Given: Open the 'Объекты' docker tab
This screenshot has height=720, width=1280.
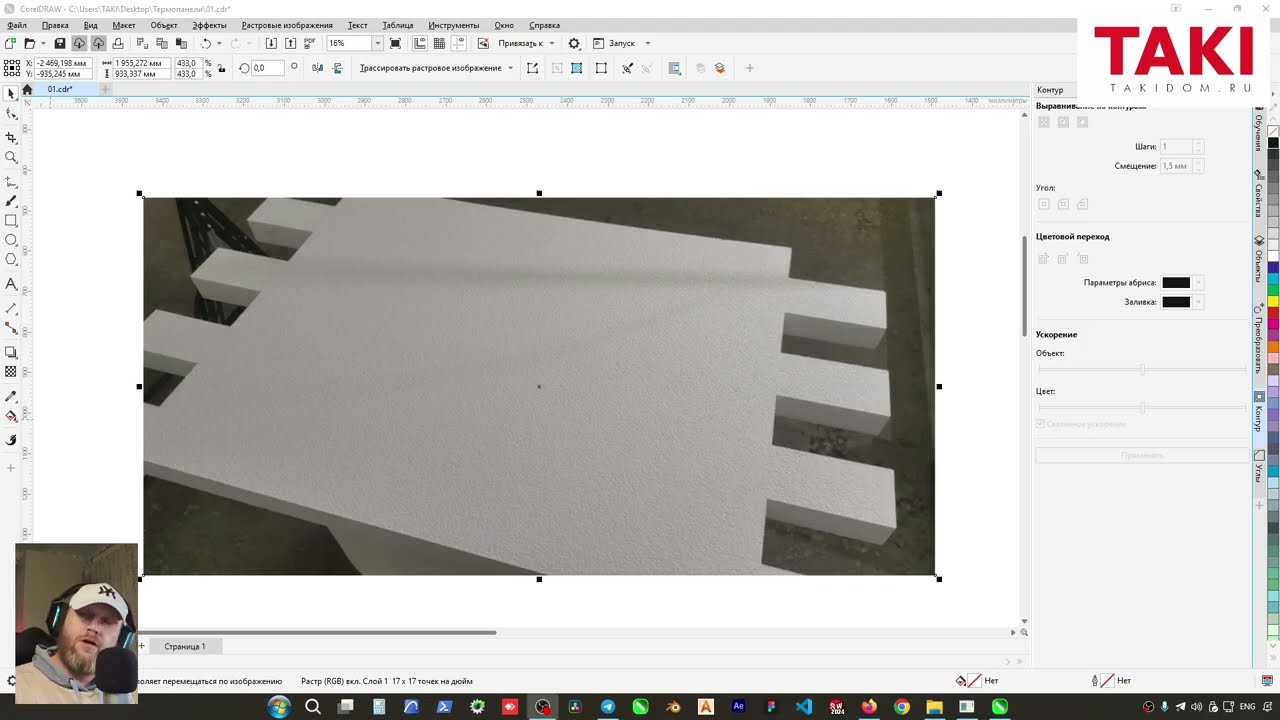Looking at the screenshot, I should click(x=1258, y=260).
